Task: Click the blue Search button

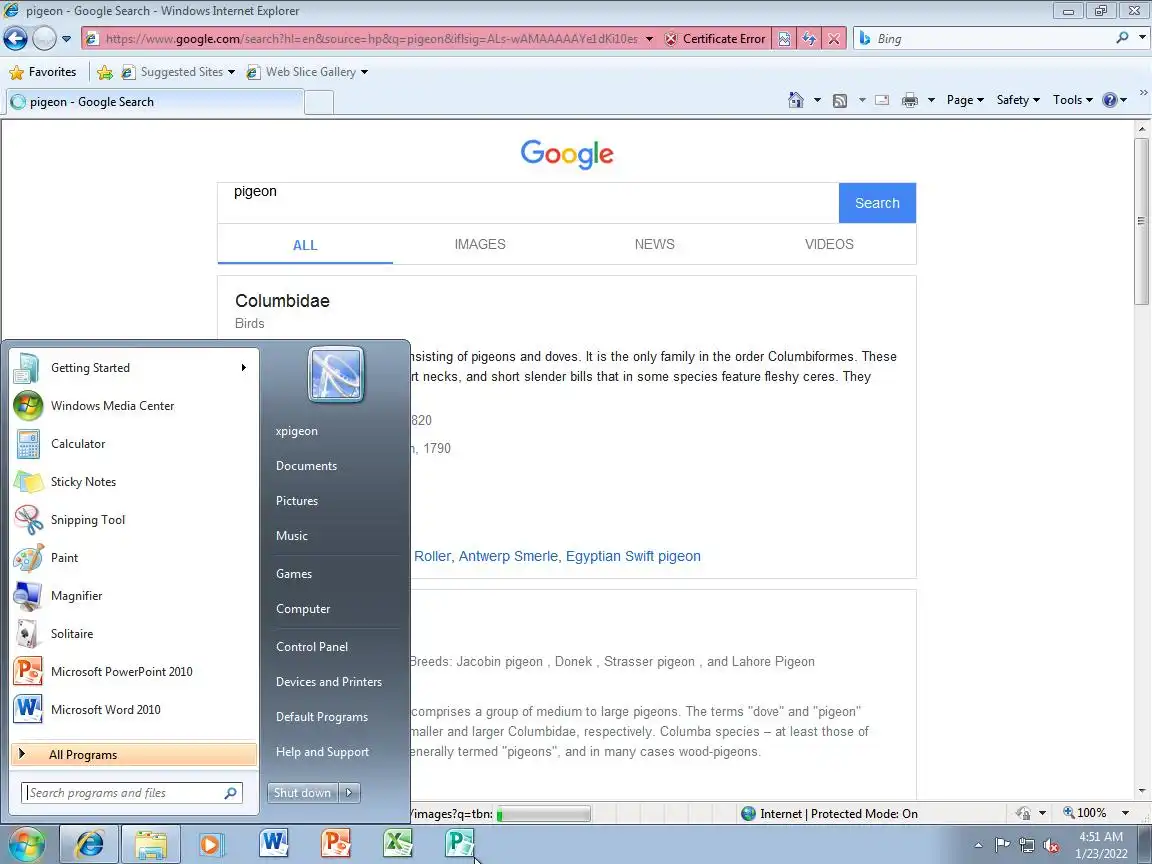Action: pos(877,203)
